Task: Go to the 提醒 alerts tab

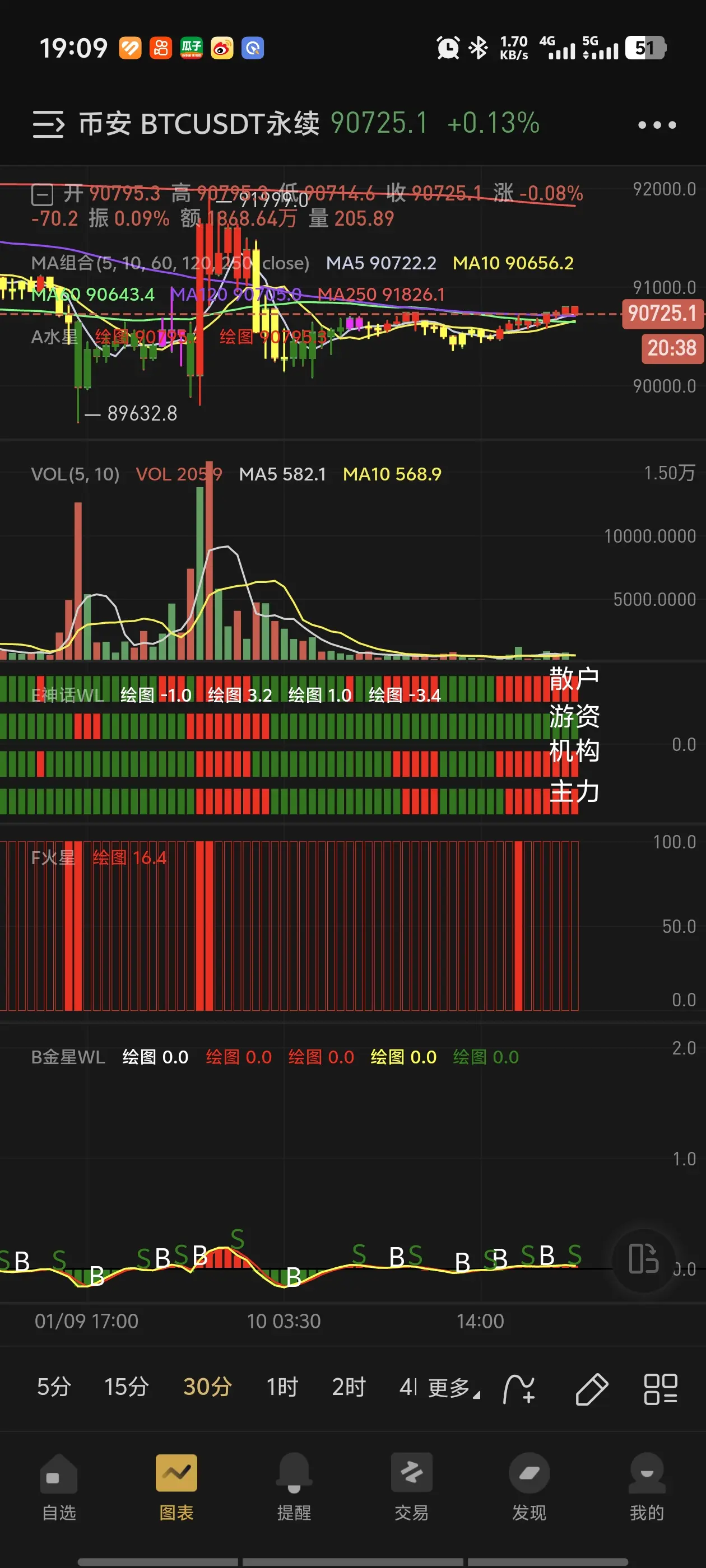Action: pyautogui.click(x=294, y=1488)
